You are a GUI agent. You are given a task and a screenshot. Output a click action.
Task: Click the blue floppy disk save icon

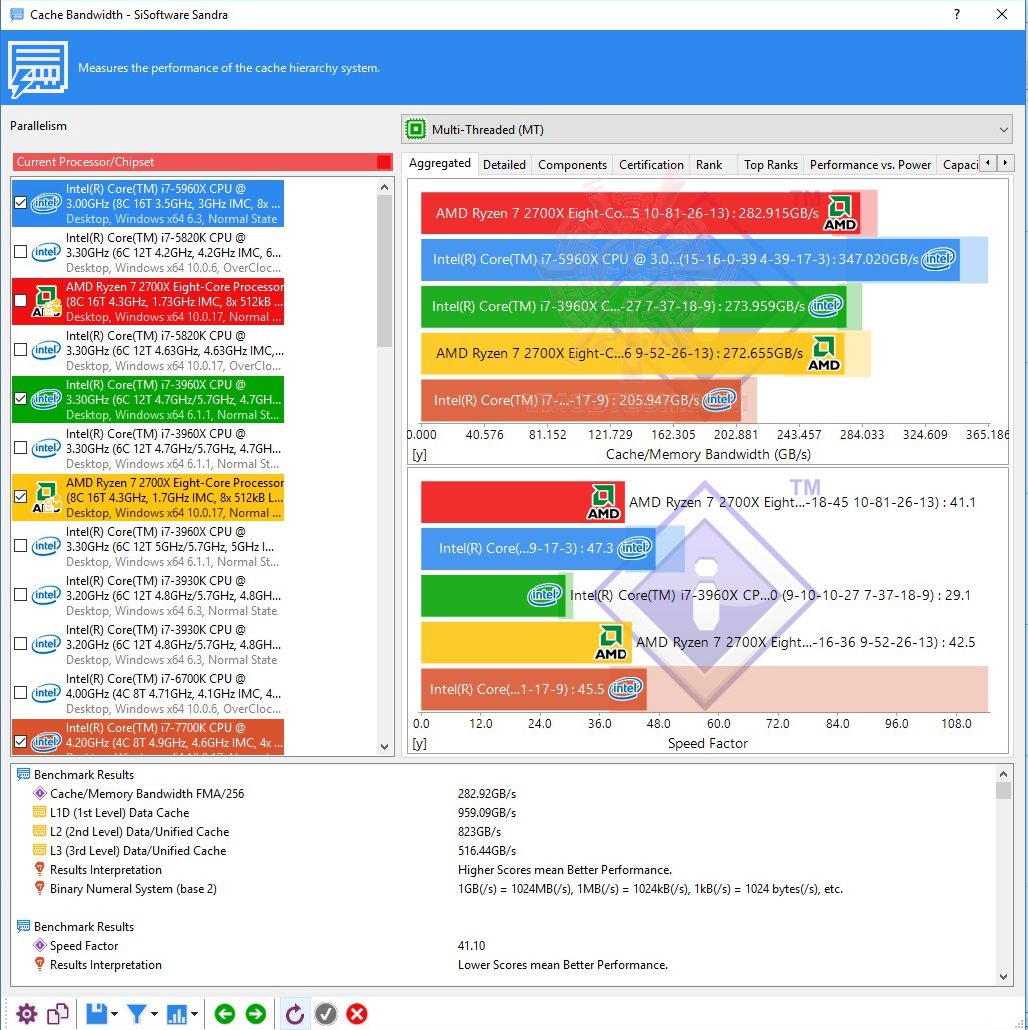(97, 1014)
